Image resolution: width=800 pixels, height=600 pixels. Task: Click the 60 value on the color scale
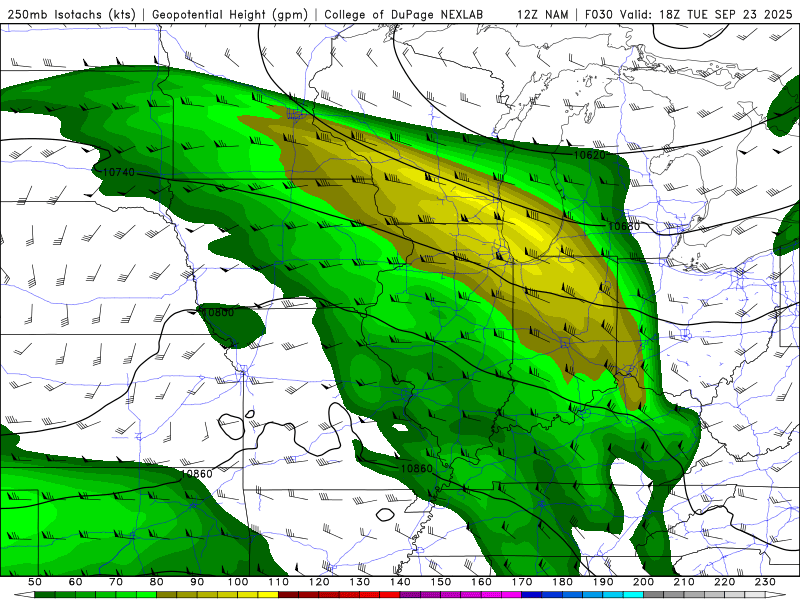click(x=76, y=582)
